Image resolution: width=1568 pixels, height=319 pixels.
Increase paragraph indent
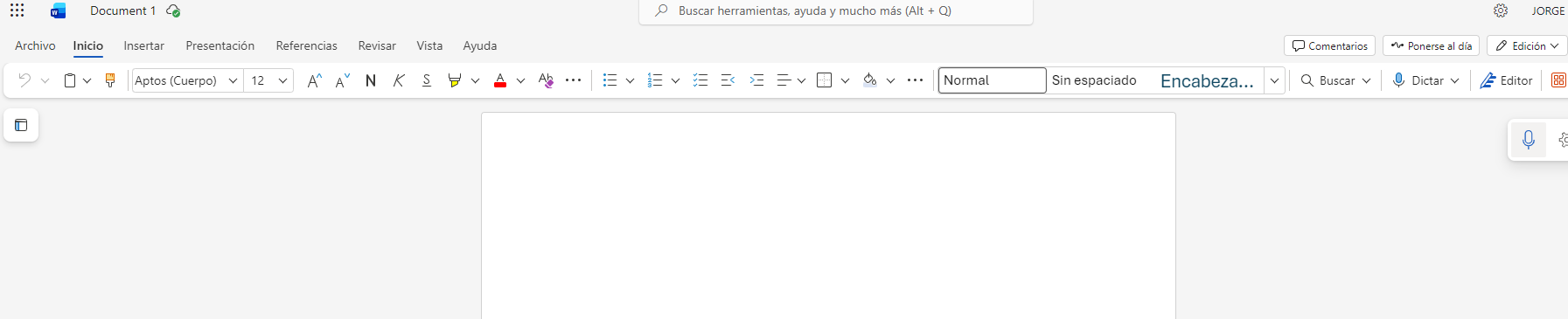[x=756, y=80]
